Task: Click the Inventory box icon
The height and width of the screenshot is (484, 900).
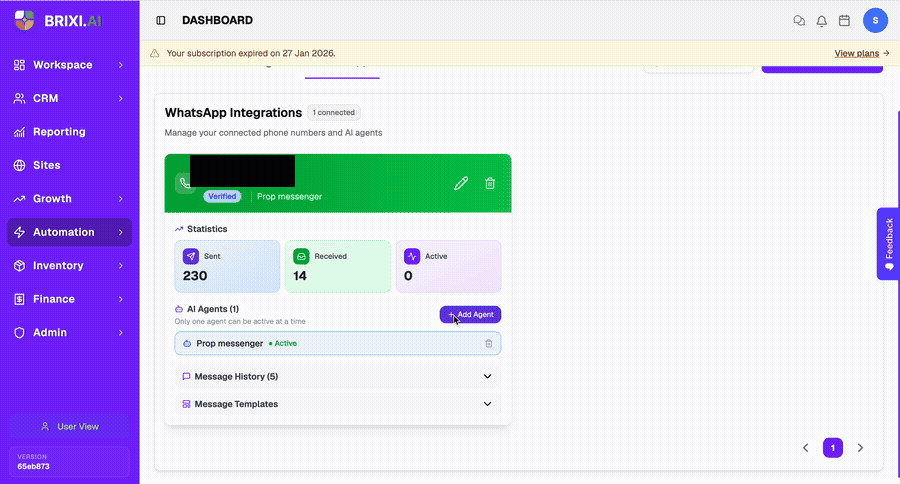Action: pos(20,266)
